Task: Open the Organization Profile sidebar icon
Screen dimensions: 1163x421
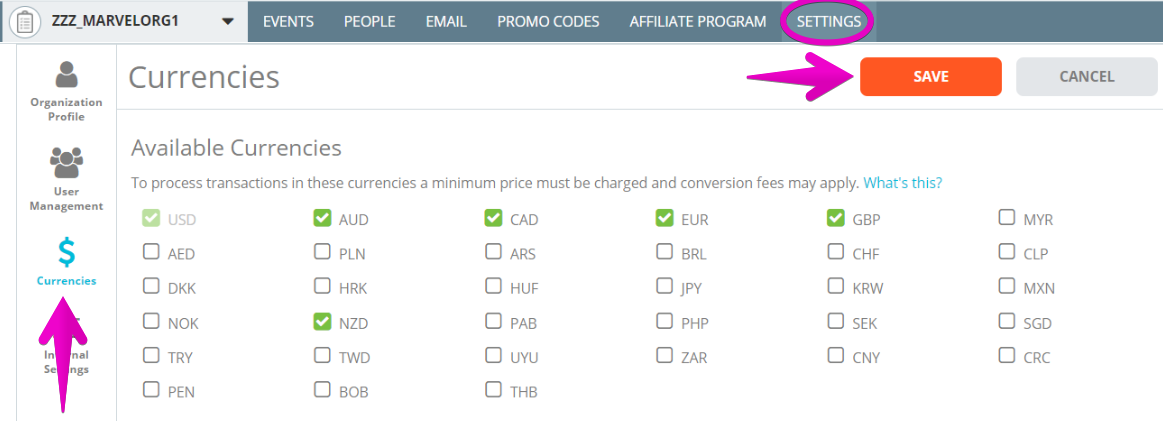Action: click(x=67, y=75)
